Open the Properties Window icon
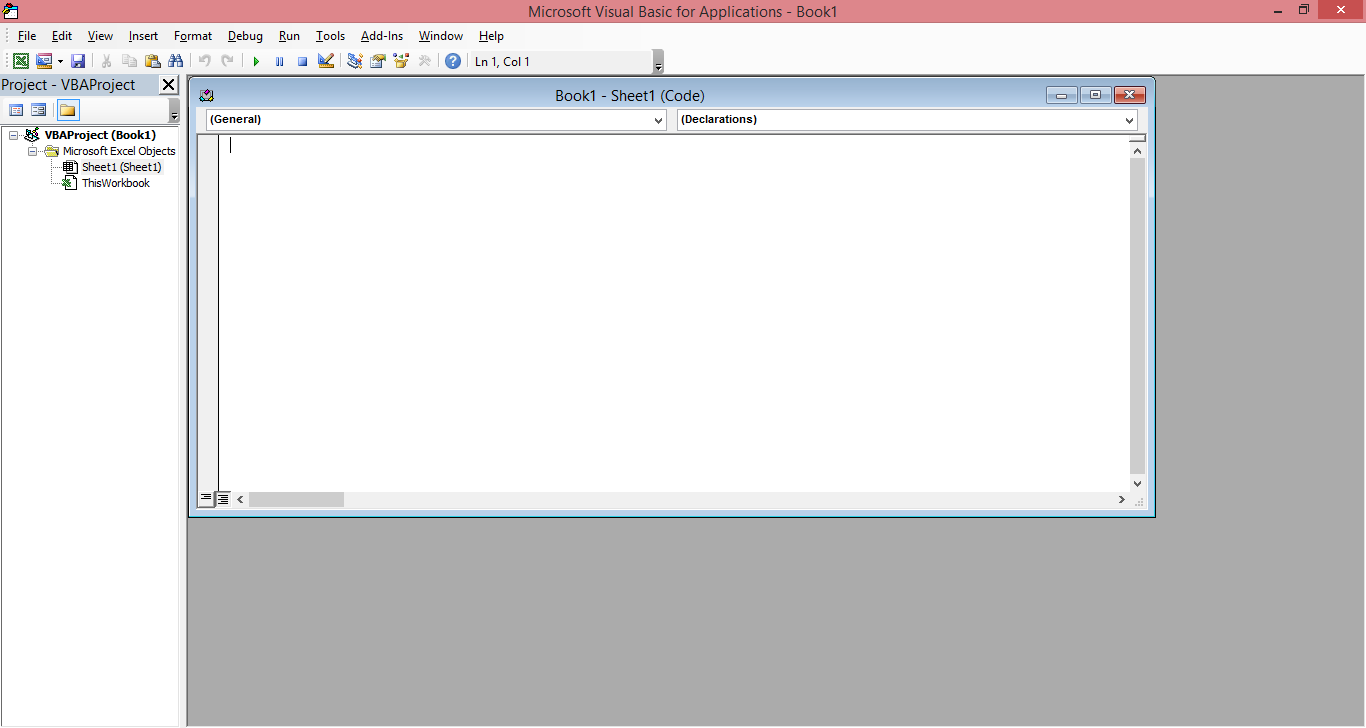 [x=378, y=61]
